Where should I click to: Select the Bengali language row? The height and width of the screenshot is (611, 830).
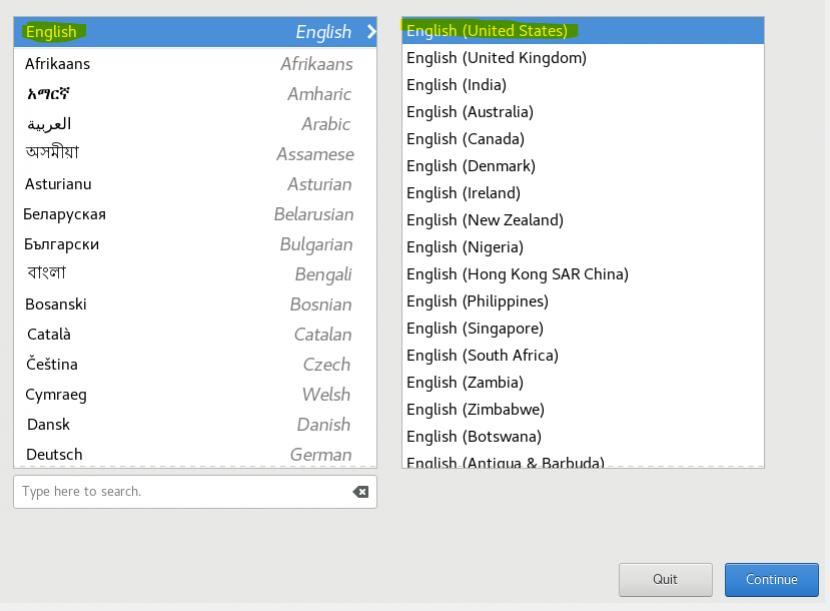[195, 274]
